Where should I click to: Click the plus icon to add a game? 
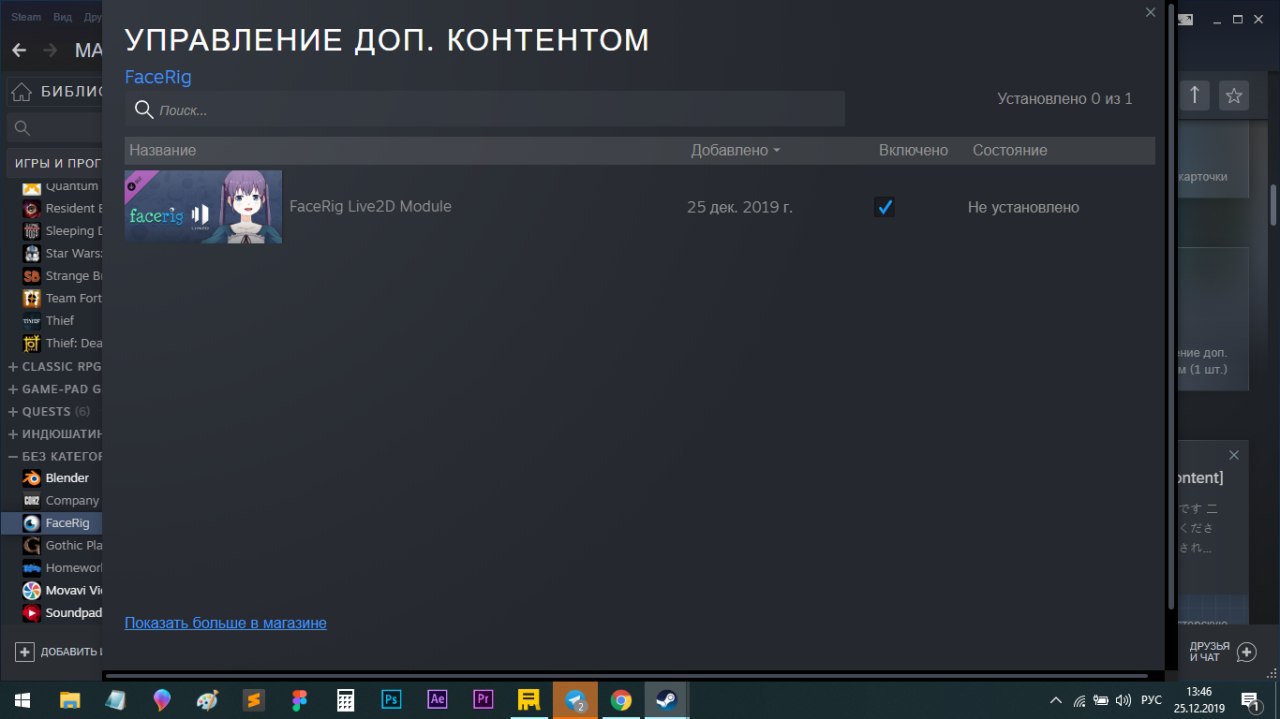pos(25,651)
